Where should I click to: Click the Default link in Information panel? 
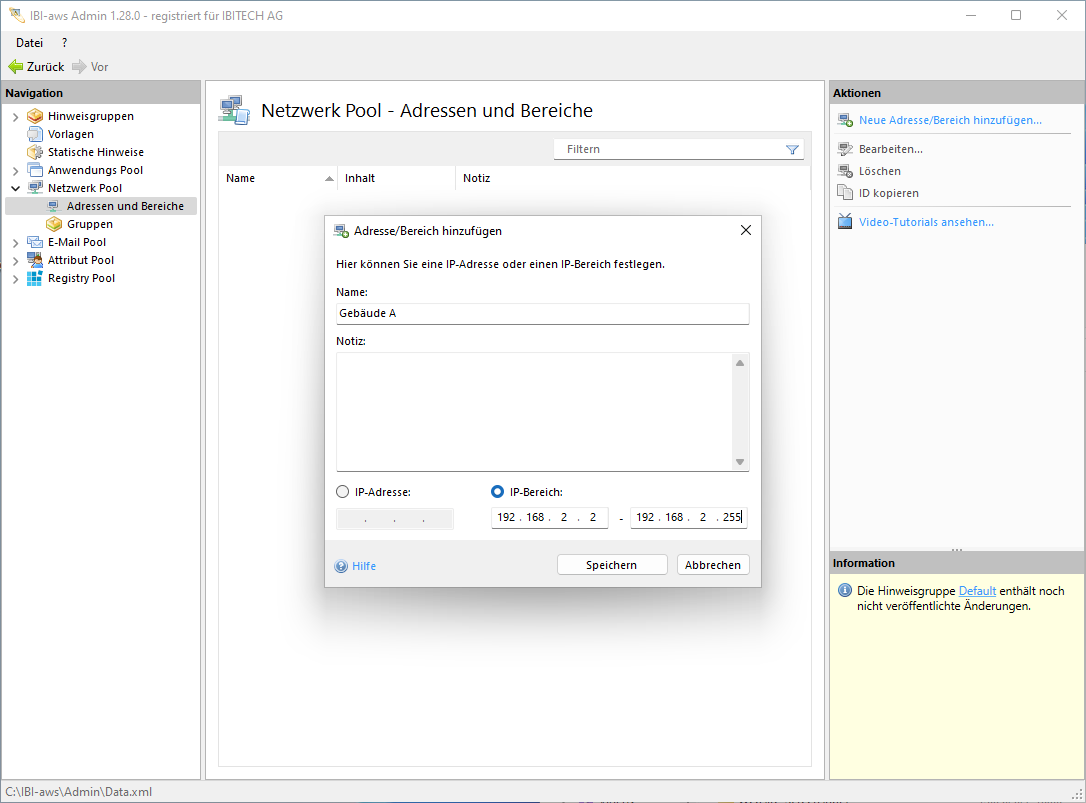tap(977, 591)
